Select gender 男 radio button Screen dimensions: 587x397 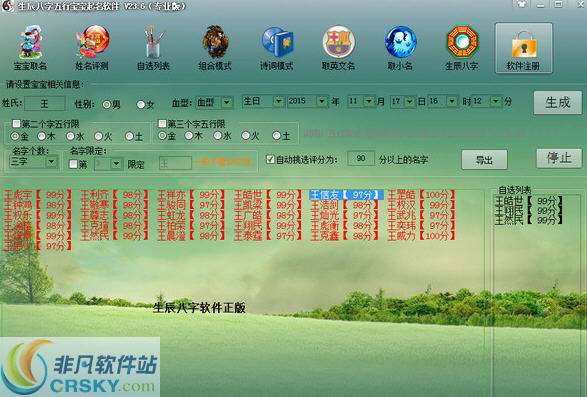[x=107, y=104]
